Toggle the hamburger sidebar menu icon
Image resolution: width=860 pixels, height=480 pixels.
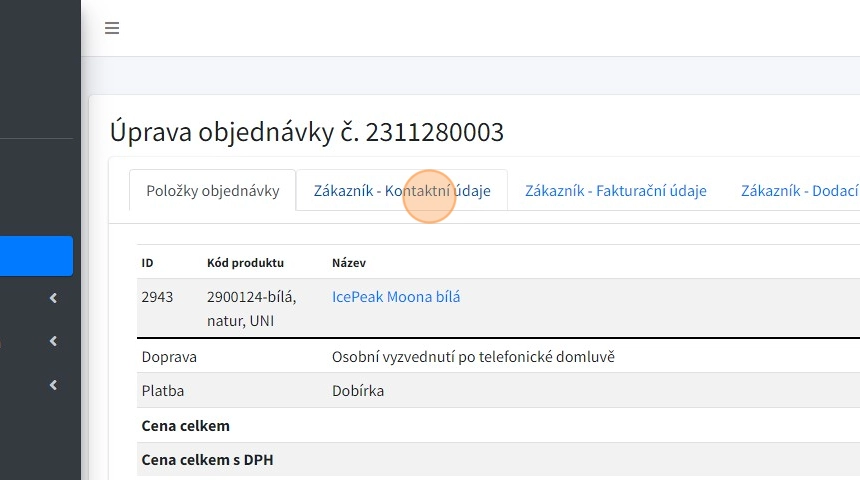[x=112, y=28]
